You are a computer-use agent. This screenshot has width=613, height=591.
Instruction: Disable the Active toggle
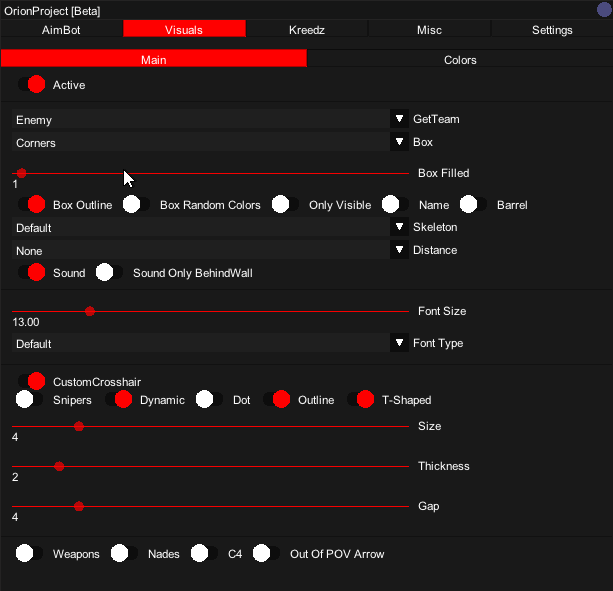click(32, 85)
